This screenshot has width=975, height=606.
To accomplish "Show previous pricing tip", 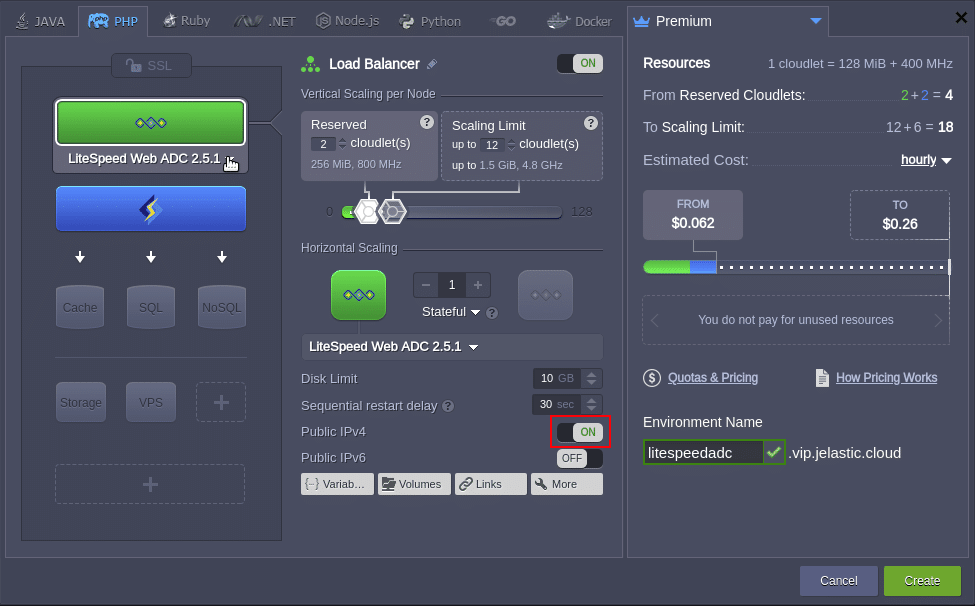I will [654, 320].
